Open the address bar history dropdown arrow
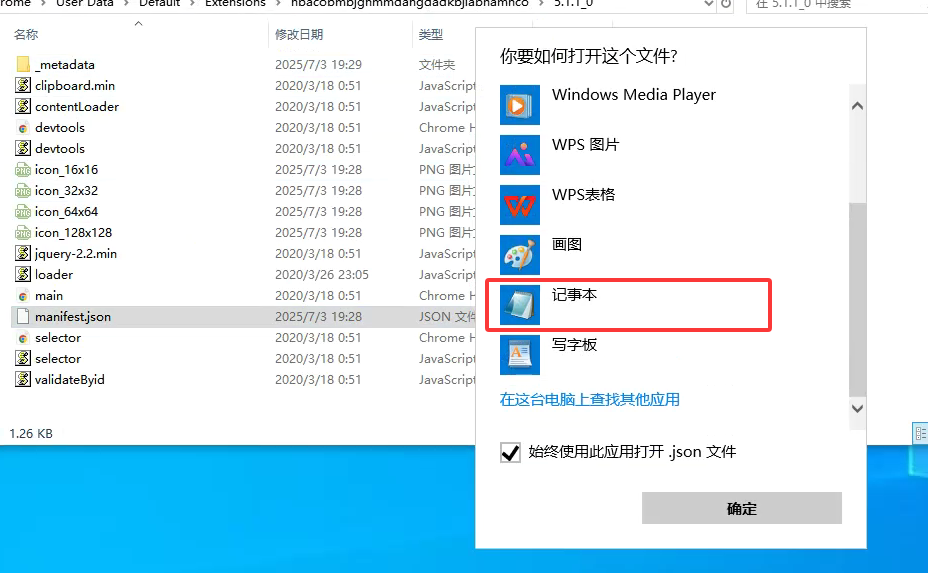Image resolution: width=928 pixels, height=573 pixels. tap(708, 4)
